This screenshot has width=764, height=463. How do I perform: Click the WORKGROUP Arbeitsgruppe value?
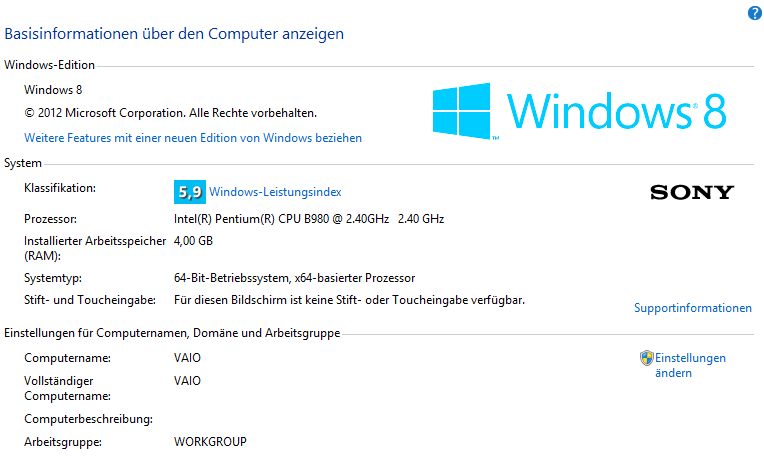click(x=210, y=442)
